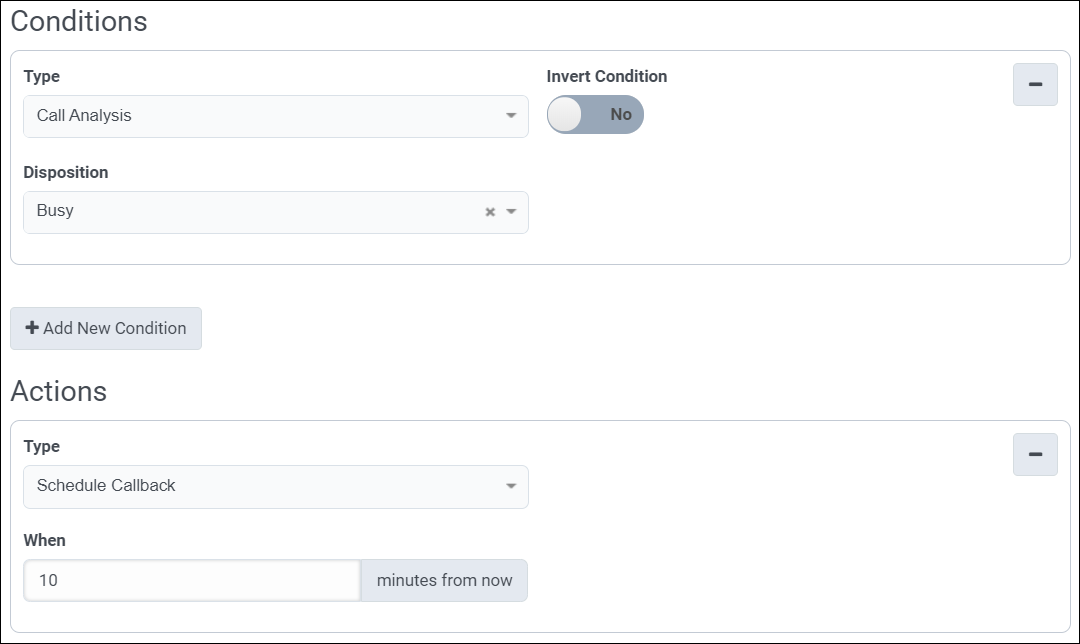Click the When label
1080x644 pixels.
pos(45,541)
